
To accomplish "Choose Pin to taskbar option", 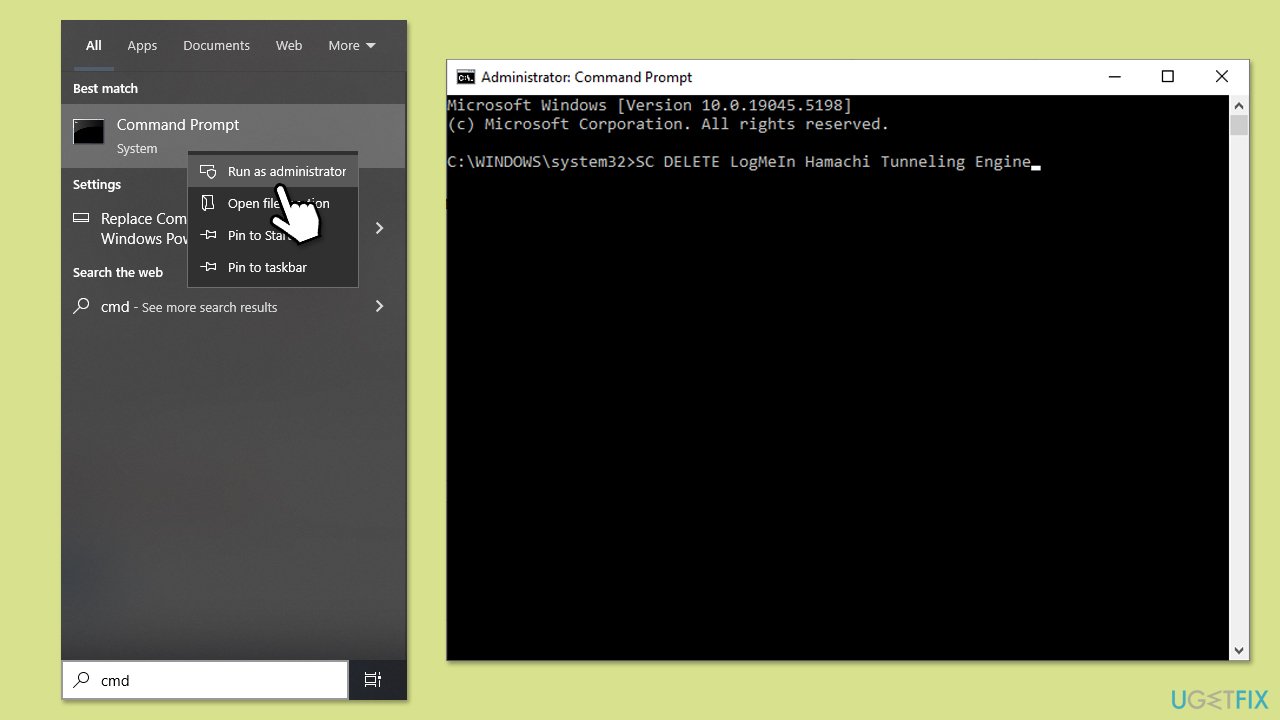I will pos(273,267).
